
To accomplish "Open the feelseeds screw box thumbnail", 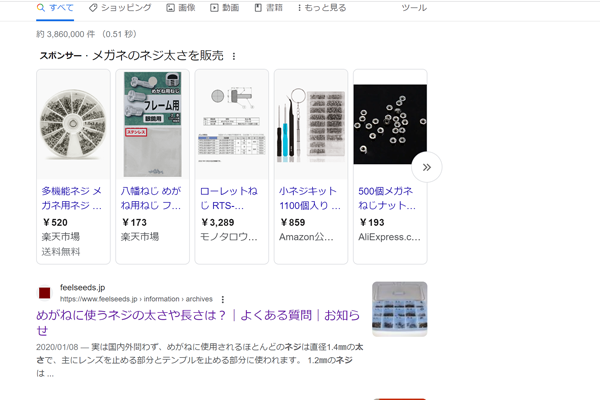I will tap(399, 309).
